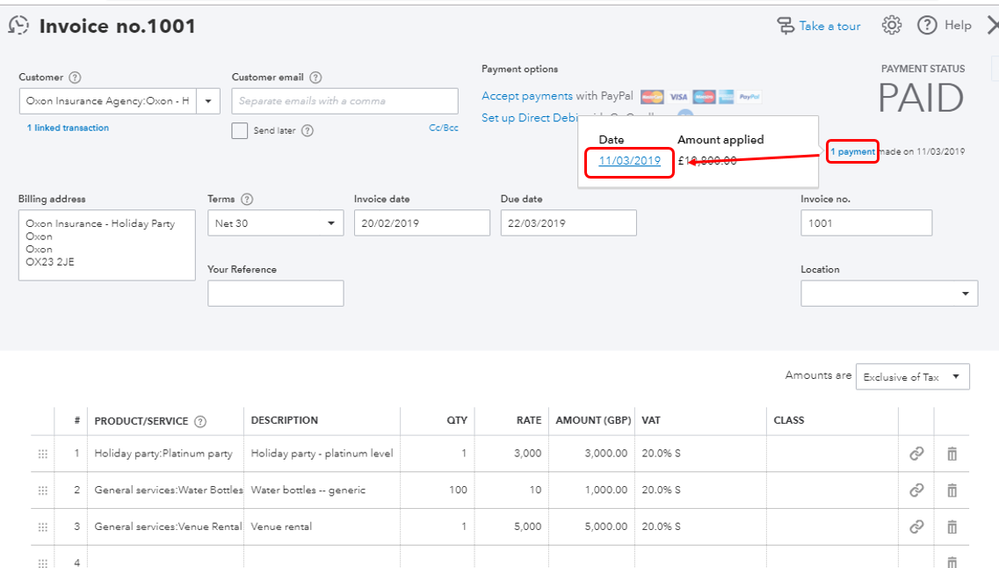Click the quantity 100 cell

(x=438, y=490)
